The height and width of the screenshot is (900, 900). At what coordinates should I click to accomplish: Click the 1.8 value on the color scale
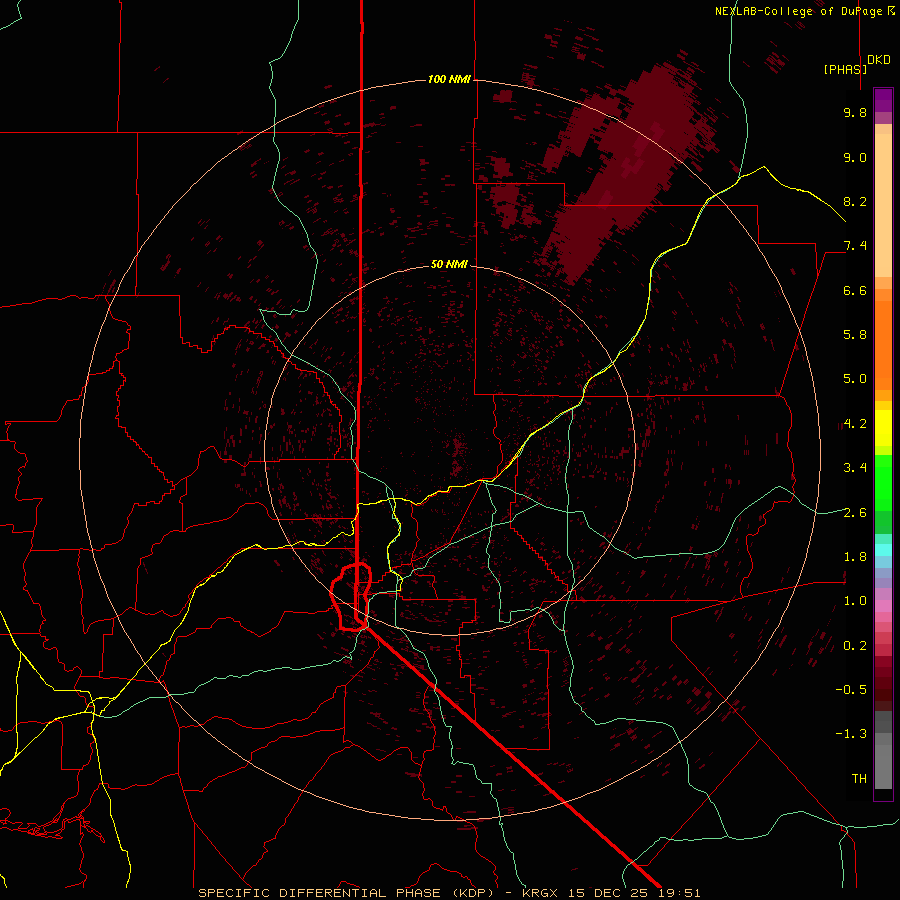point(855,557)
